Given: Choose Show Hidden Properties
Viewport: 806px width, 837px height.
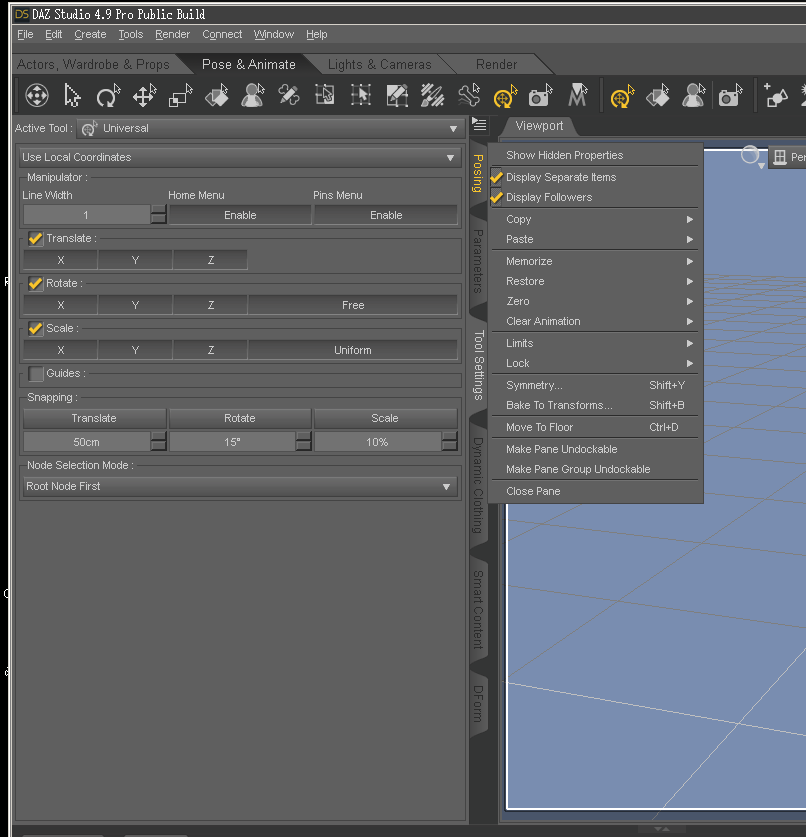Looking at the screenshot, I should (x=594, y=155).
